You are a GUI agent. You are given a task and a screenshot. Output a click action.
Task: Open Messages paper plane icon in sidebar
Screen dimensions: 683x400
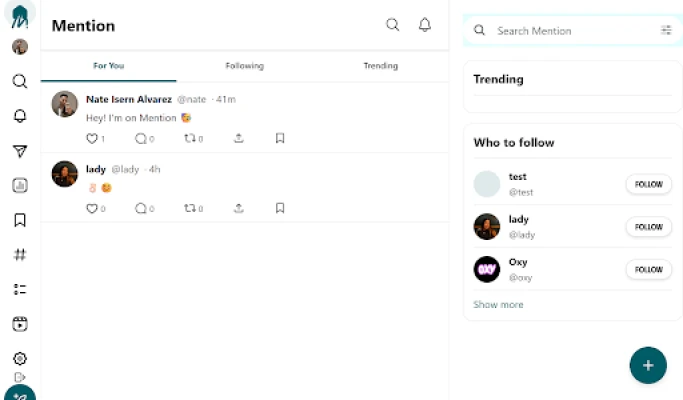tap(20, 151)
